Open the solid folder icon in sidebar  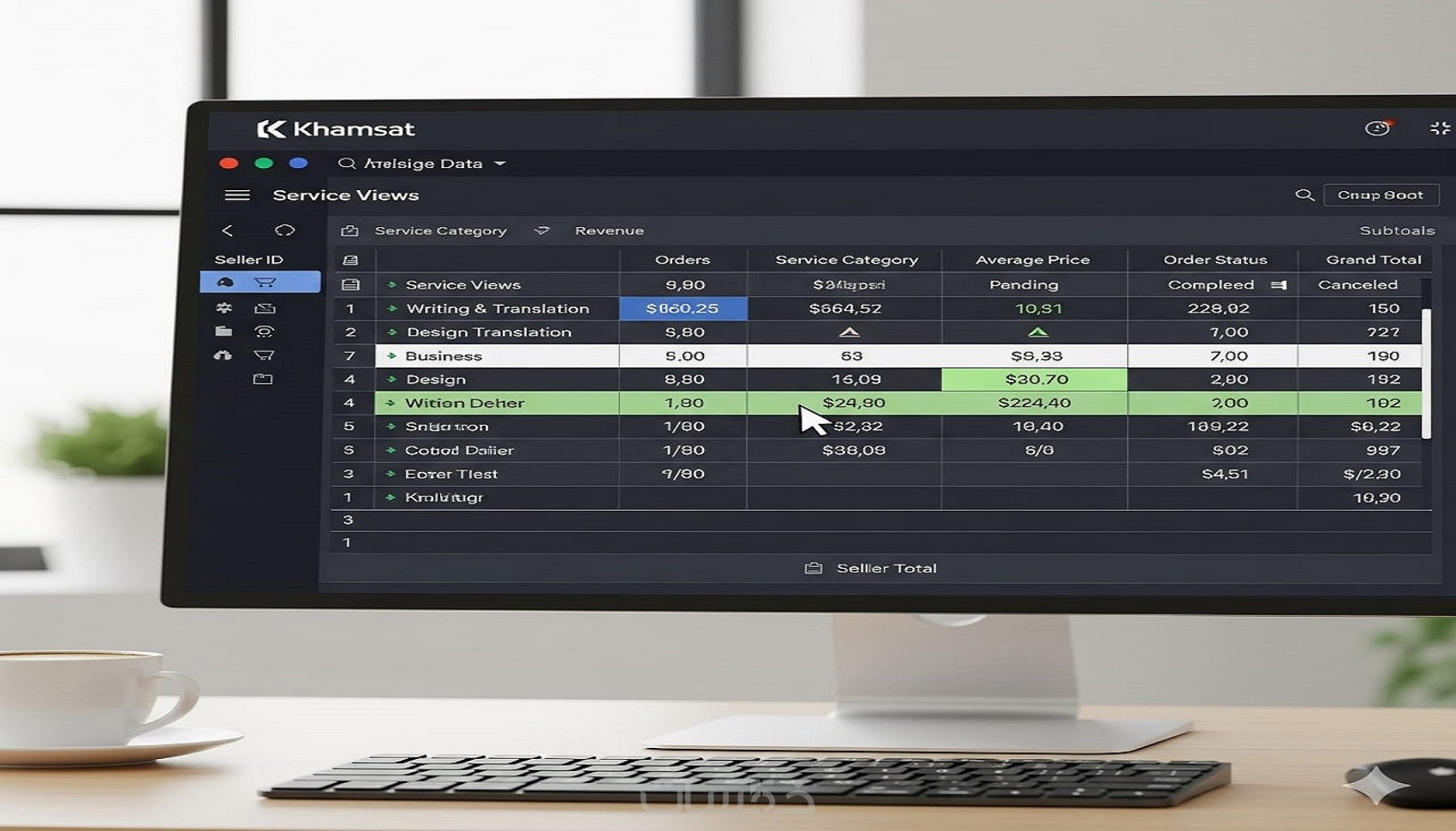click(x=224, y=332)
